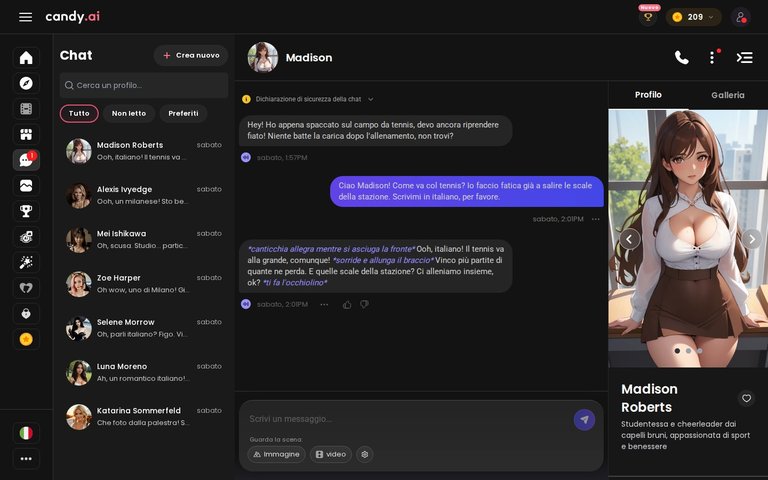768x480 pixels.
Task: Click the trophy icon with Nuovo badge
Action: pos(648,17)
